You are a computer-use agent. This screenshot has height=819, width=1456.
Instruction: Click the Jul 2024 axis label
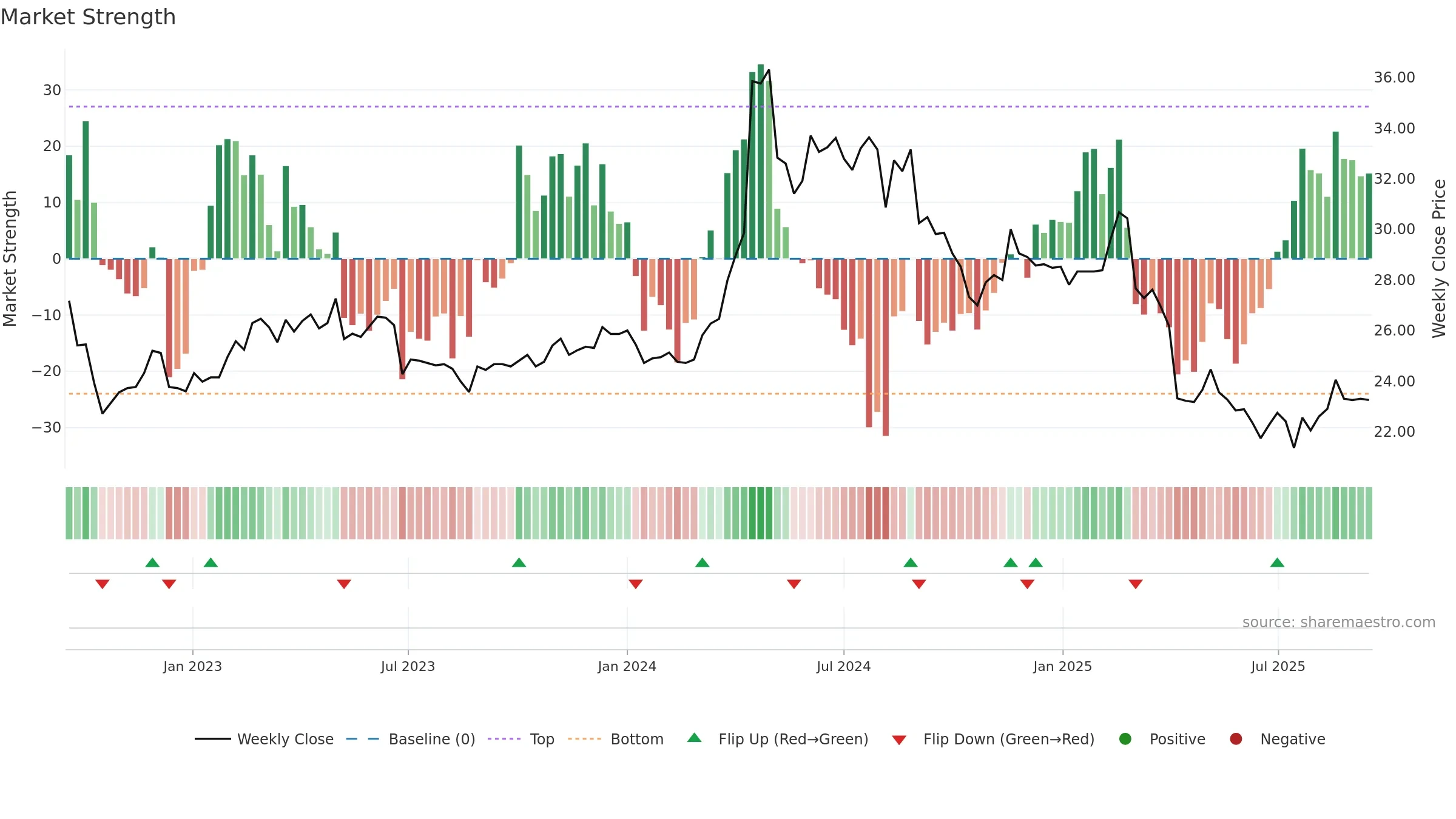843,666
